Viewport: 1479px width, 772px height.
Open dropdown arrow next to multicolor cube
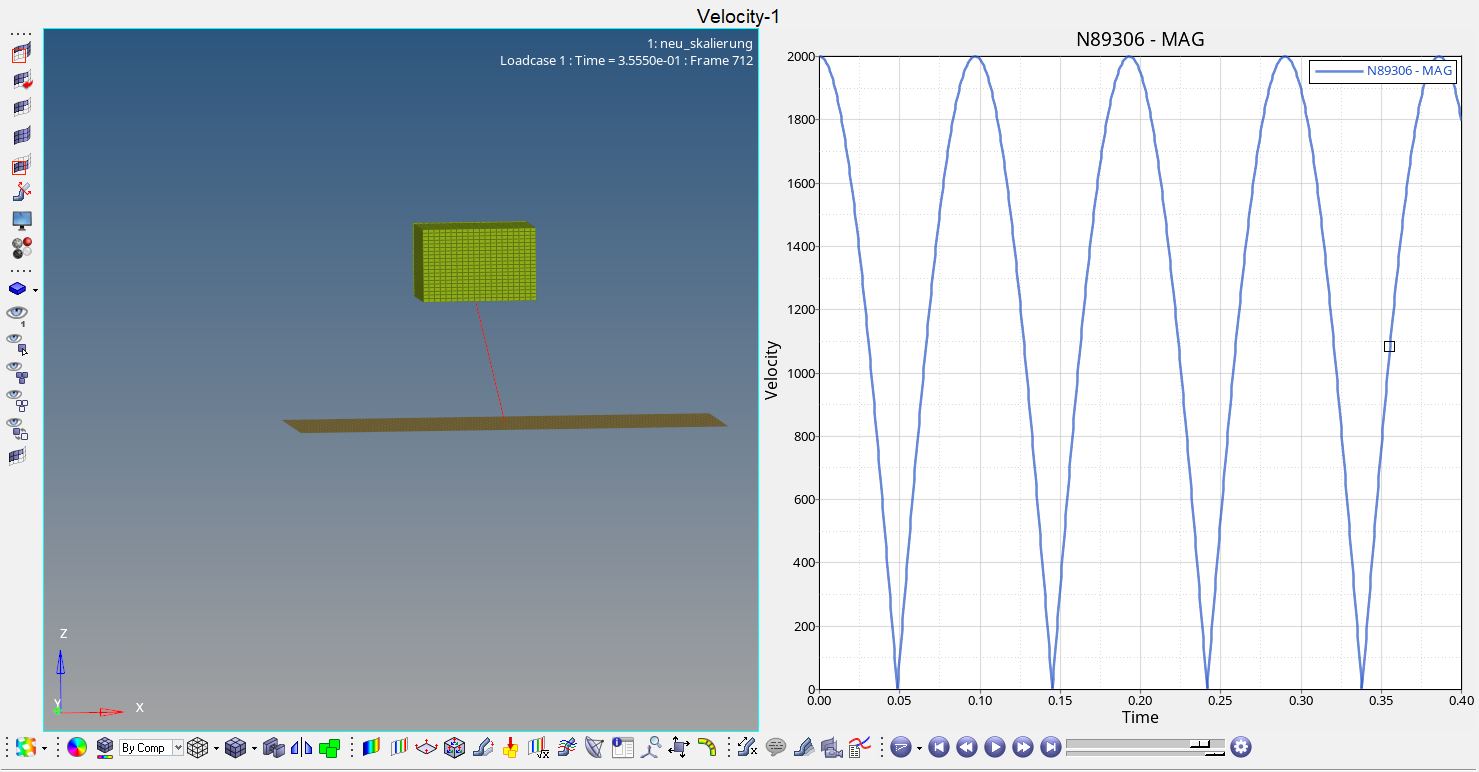tap(44, 748)
